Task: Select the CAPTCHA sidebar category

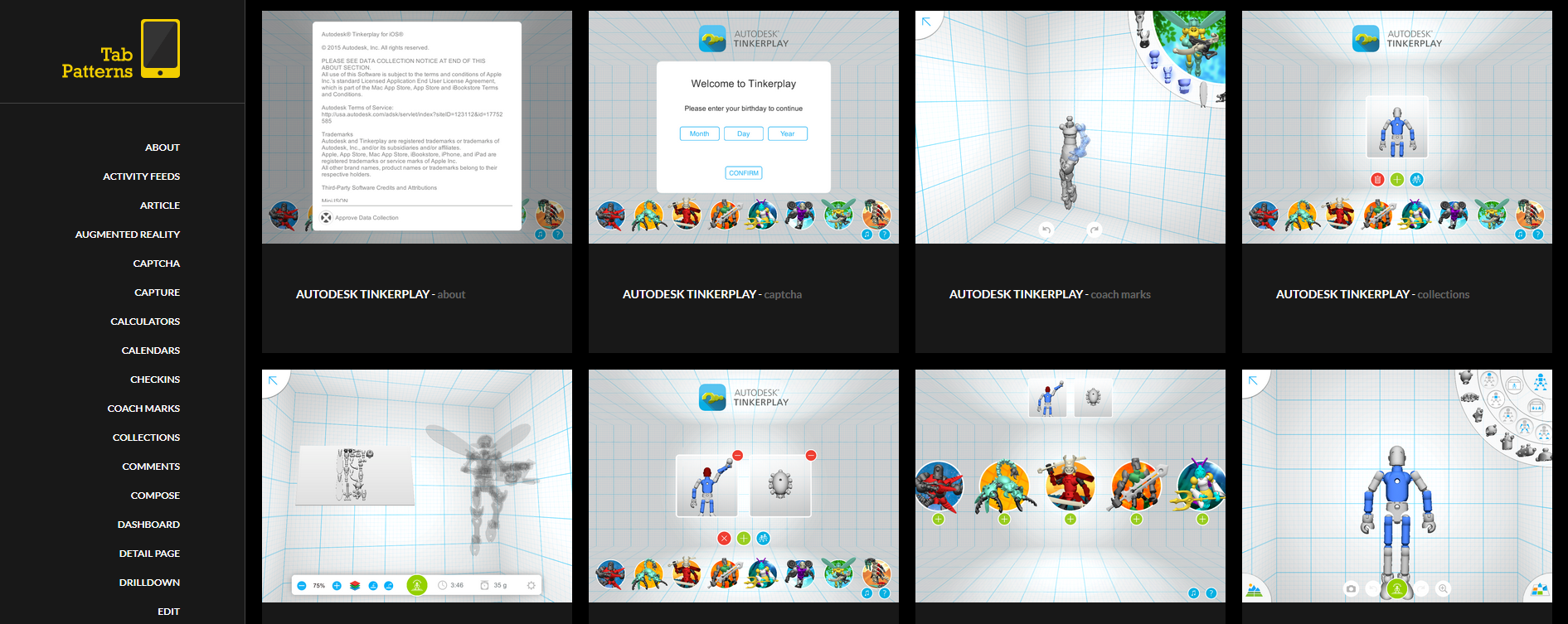Action: pos(157,264)
